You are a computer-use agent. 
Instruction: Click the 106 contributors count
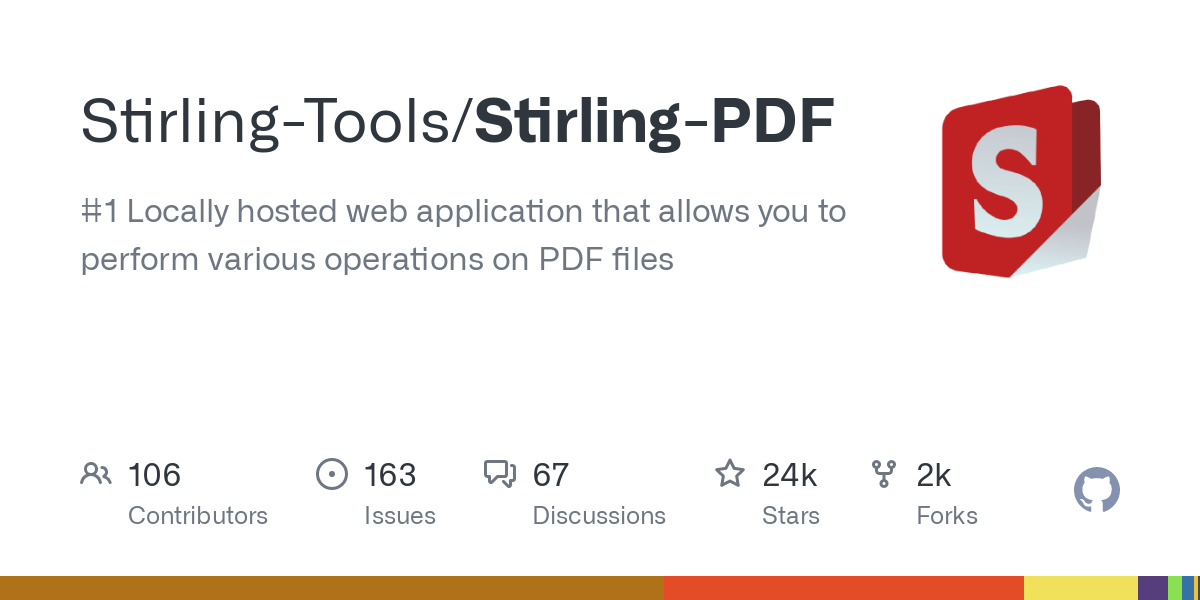point(154,475)
